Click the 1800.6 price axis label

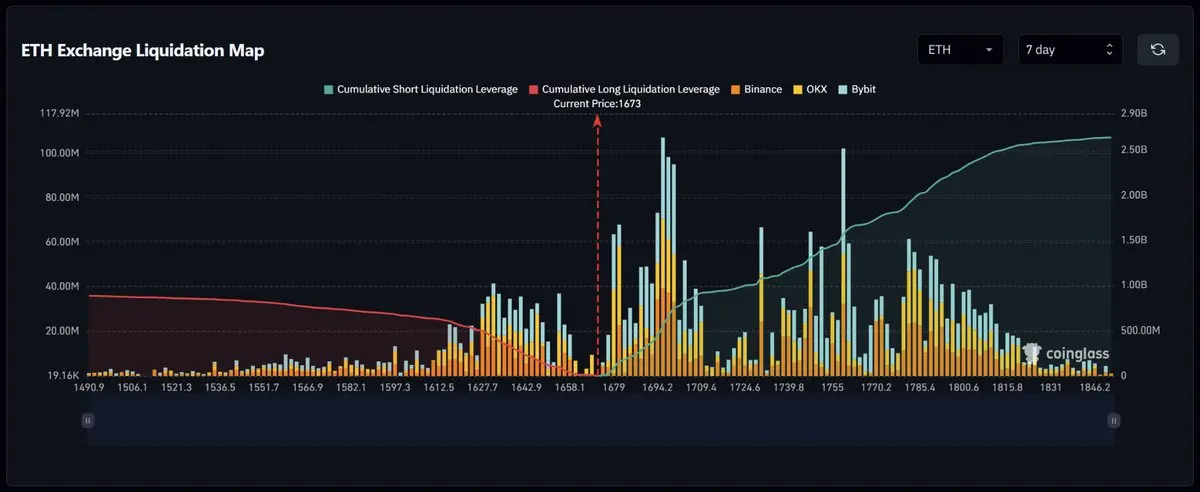(x=963, y=388)
